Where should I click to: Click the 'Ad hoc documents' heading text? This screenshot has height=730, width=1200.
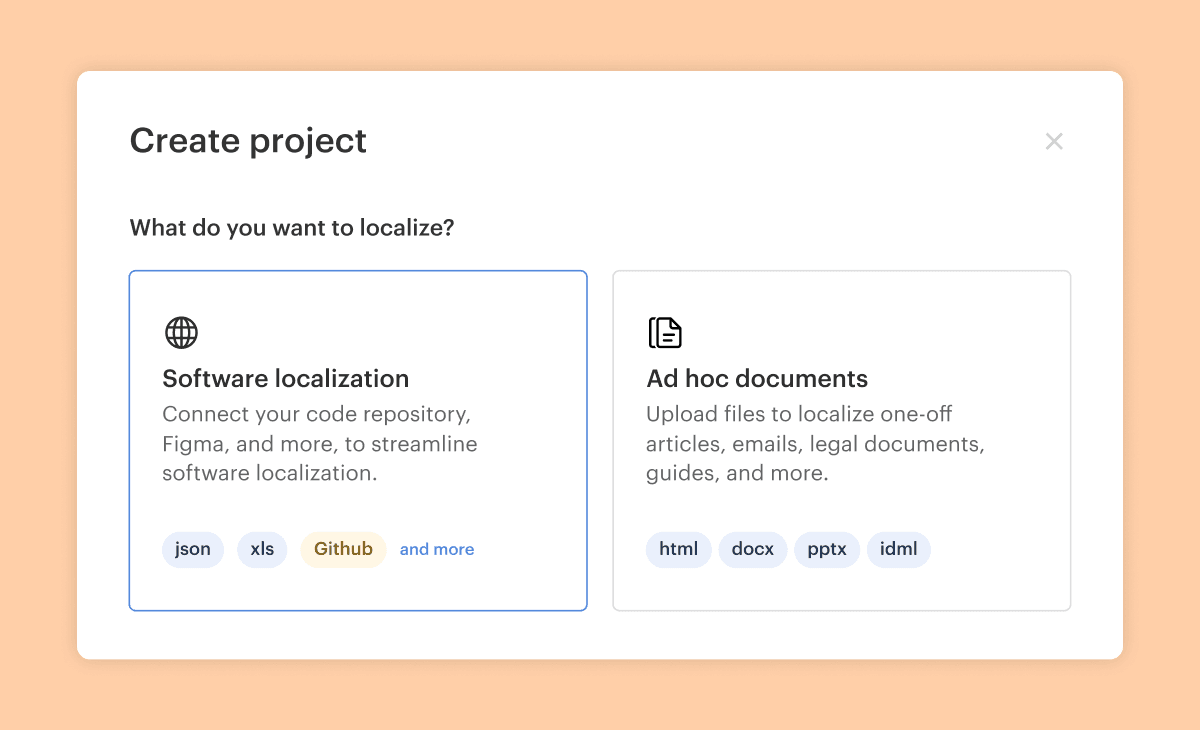coord(757,379)
